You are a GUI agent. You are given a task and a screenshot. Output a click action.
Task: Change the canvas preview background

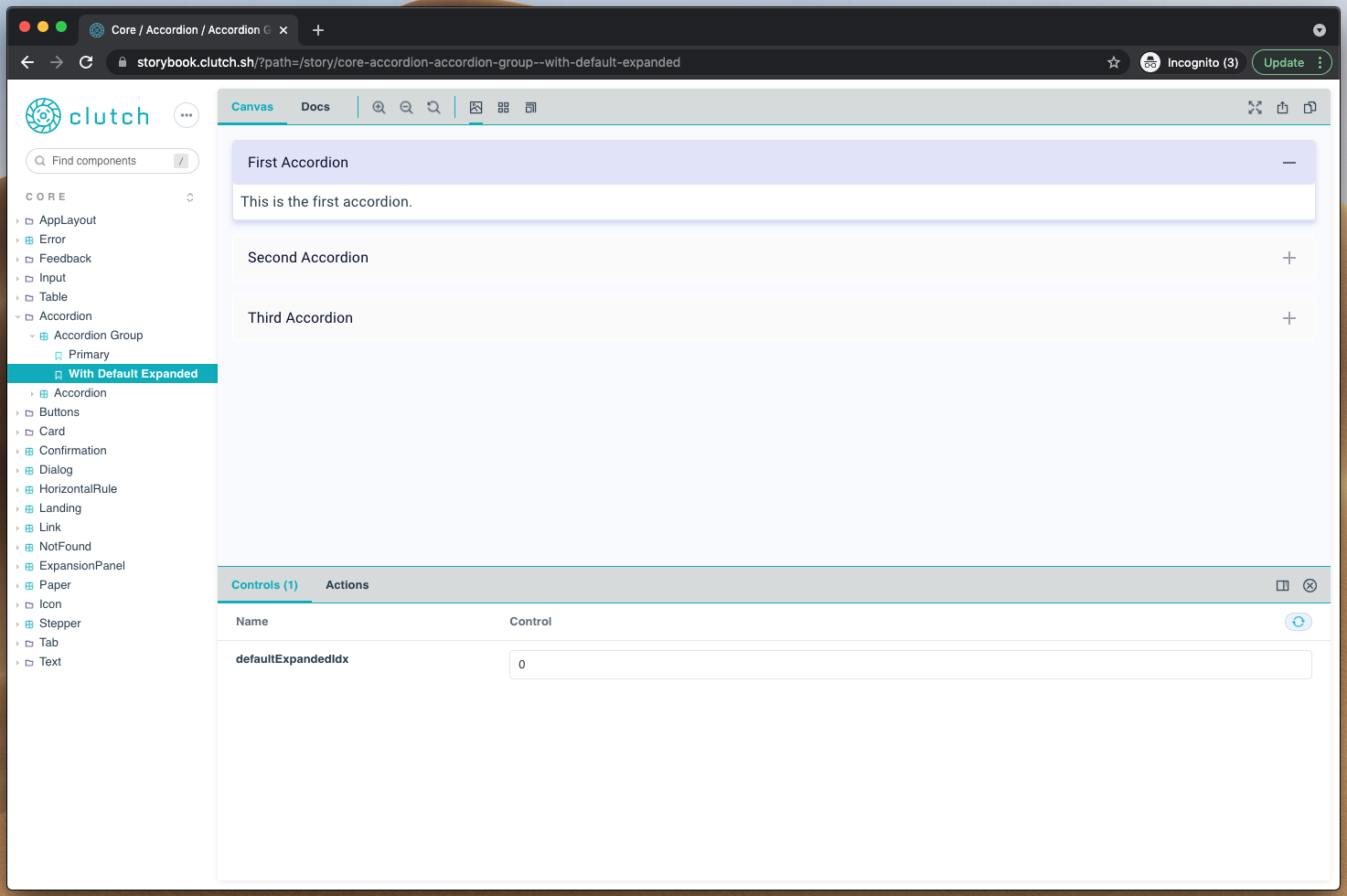pos(476,107)
